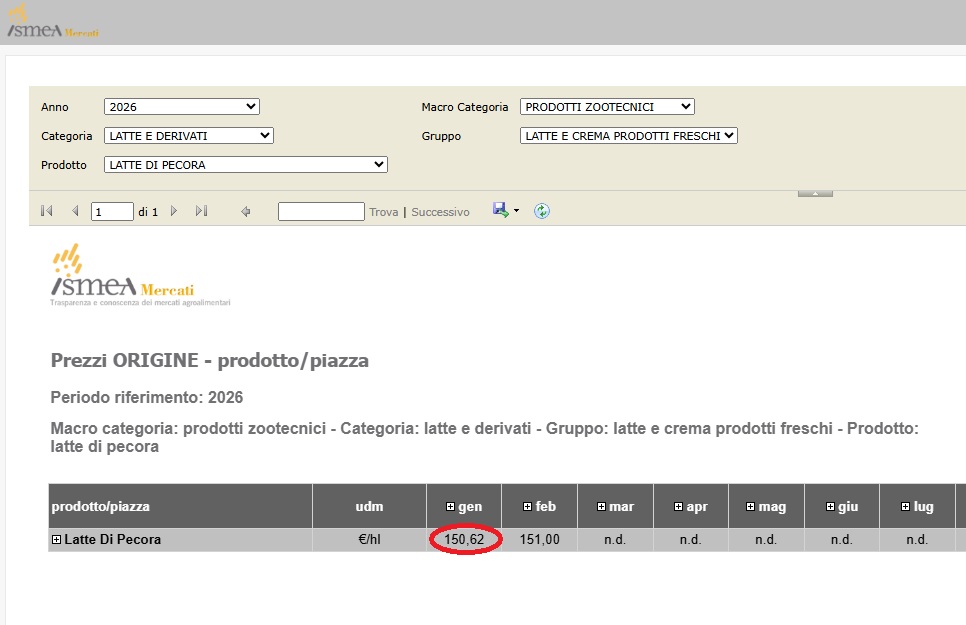Click the back to parent report arrow

click(246, 211)
